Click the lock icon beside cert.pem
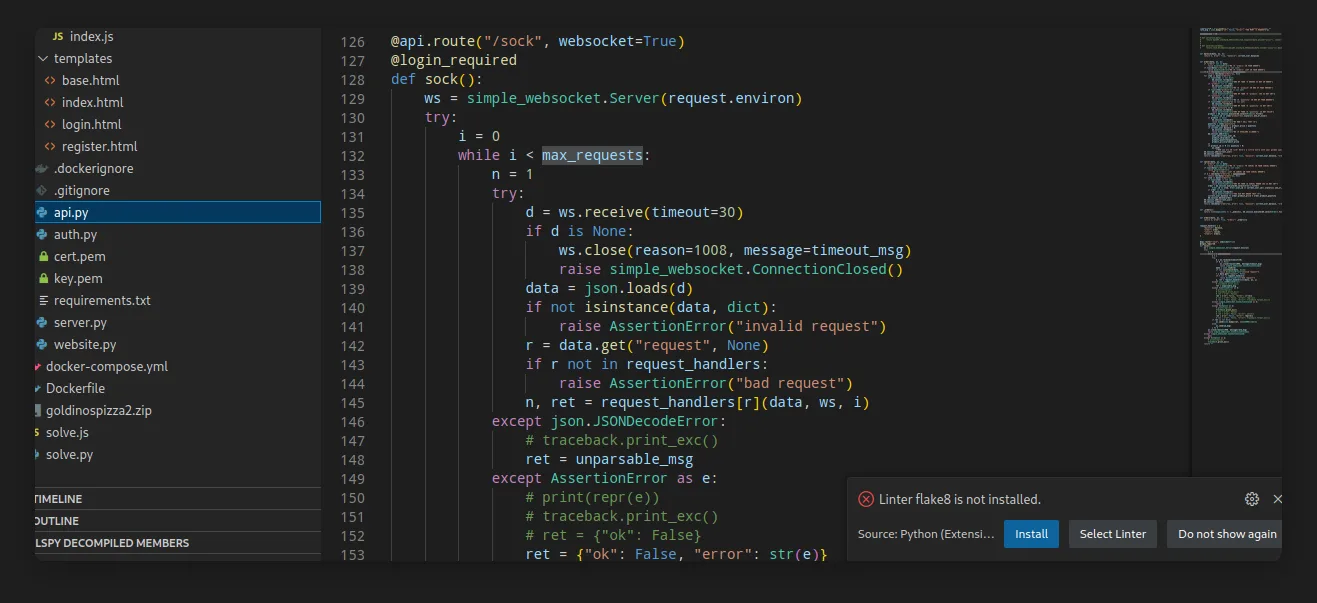Screen dimensions: 1317x603 coord(43,256)
